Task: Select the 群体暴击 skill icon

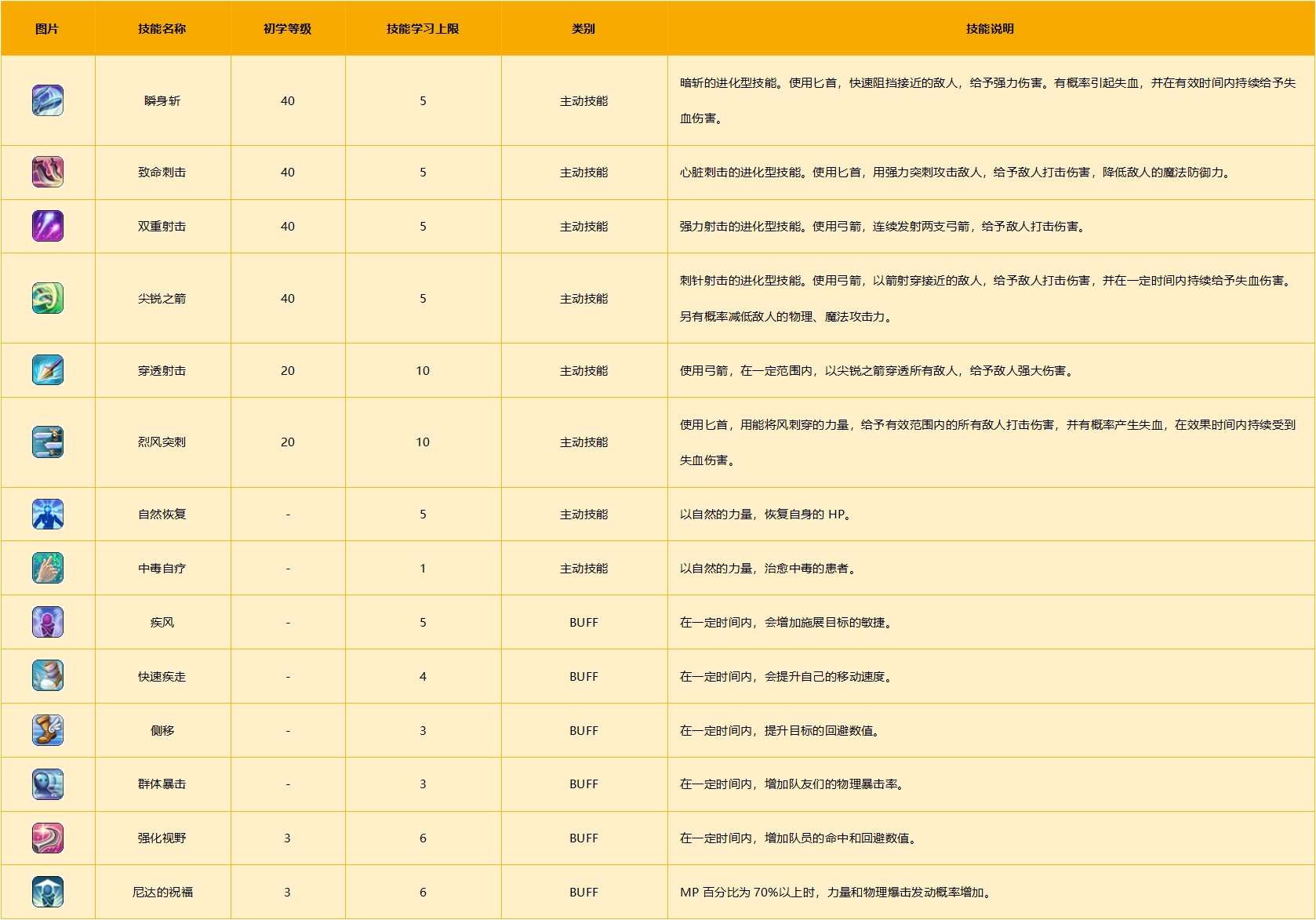Action: (48, 784)
